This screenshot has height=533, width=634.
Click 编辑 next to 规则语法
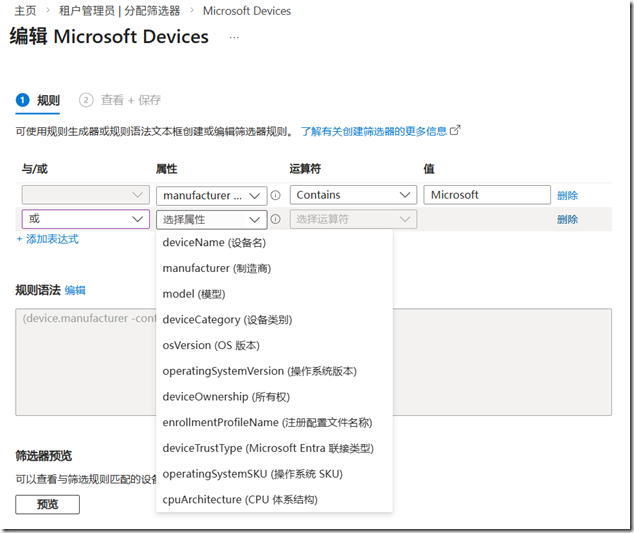[x=75, y=290]
